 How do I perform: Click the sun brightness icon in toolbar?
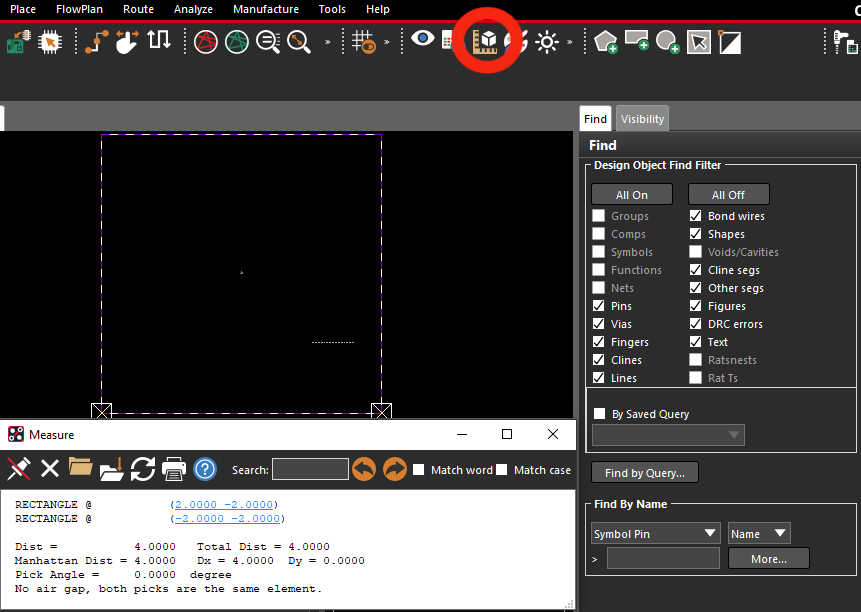click(x=547, y=42)
